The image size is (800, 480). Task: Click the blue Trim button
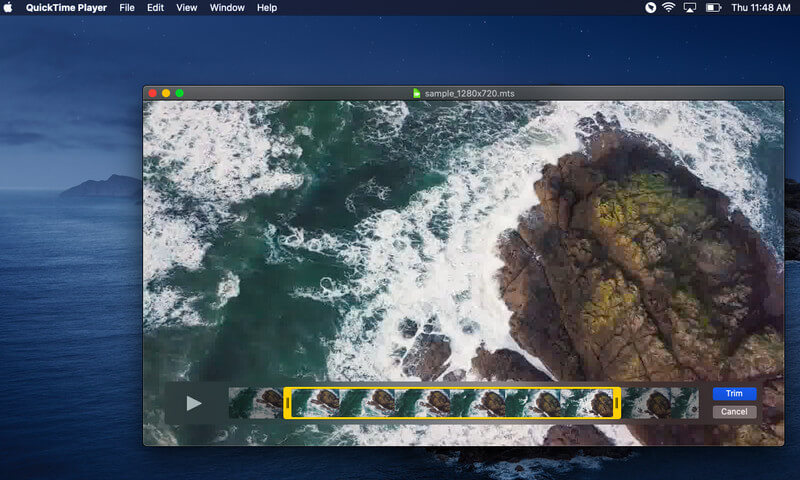click(x=734, y=393)
